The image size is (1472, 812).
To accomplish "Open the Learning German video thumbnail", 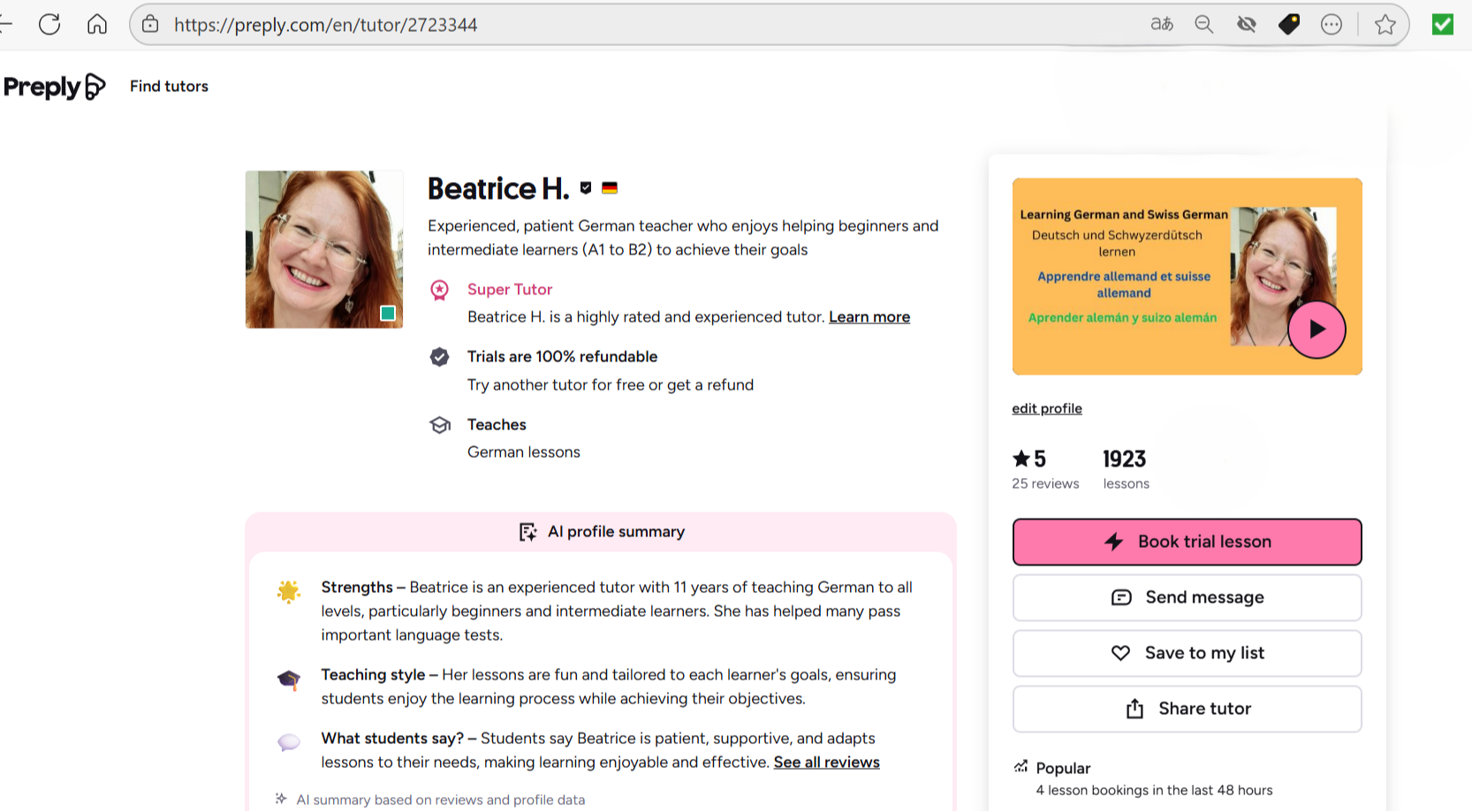I will click(x=1187, y=277).
